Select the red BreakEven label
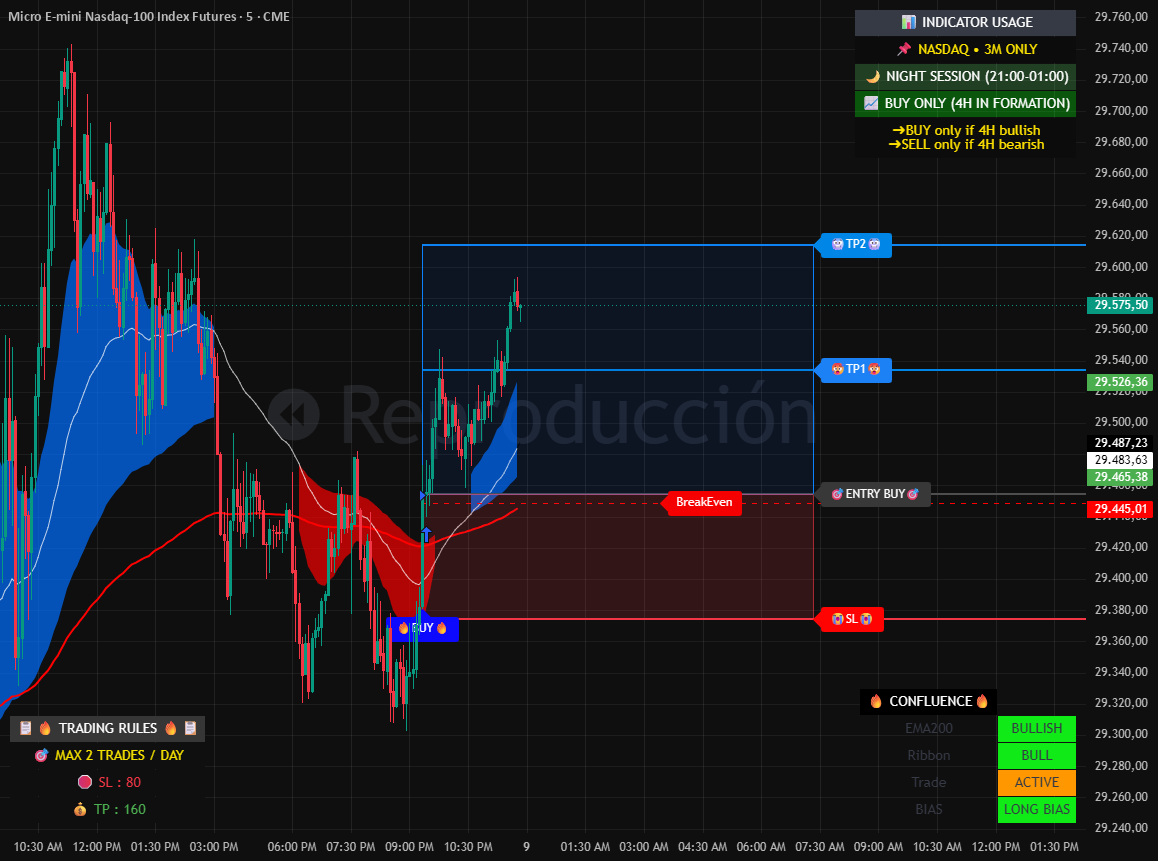Viewport: 1158px width, 861px height. coord(702,502)
